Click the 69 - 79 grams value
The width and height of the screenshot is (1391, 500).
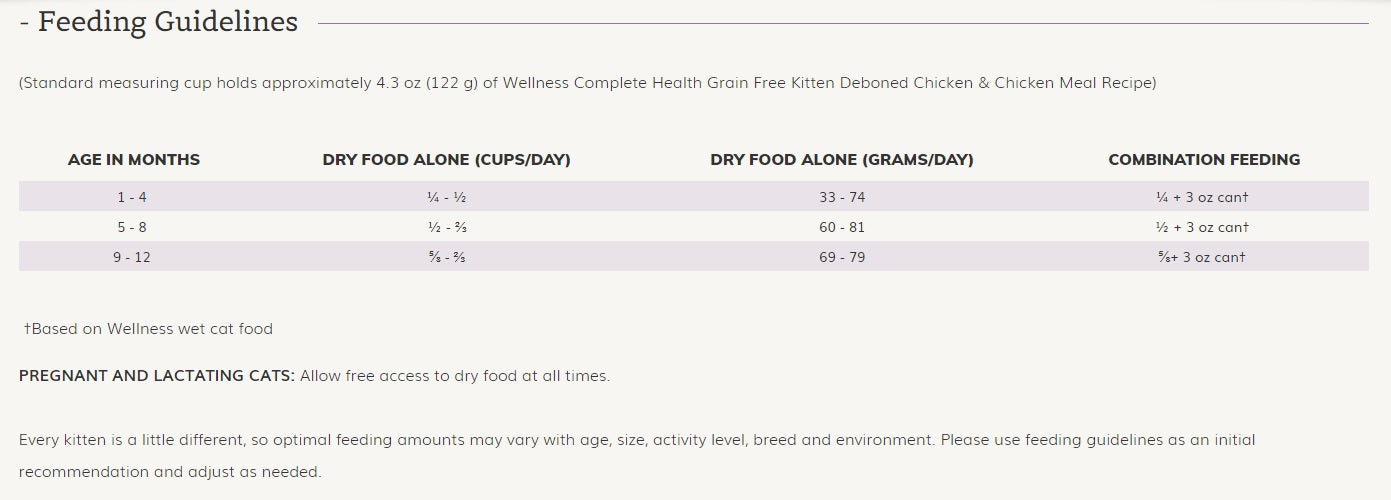click(x=842, y=257)
